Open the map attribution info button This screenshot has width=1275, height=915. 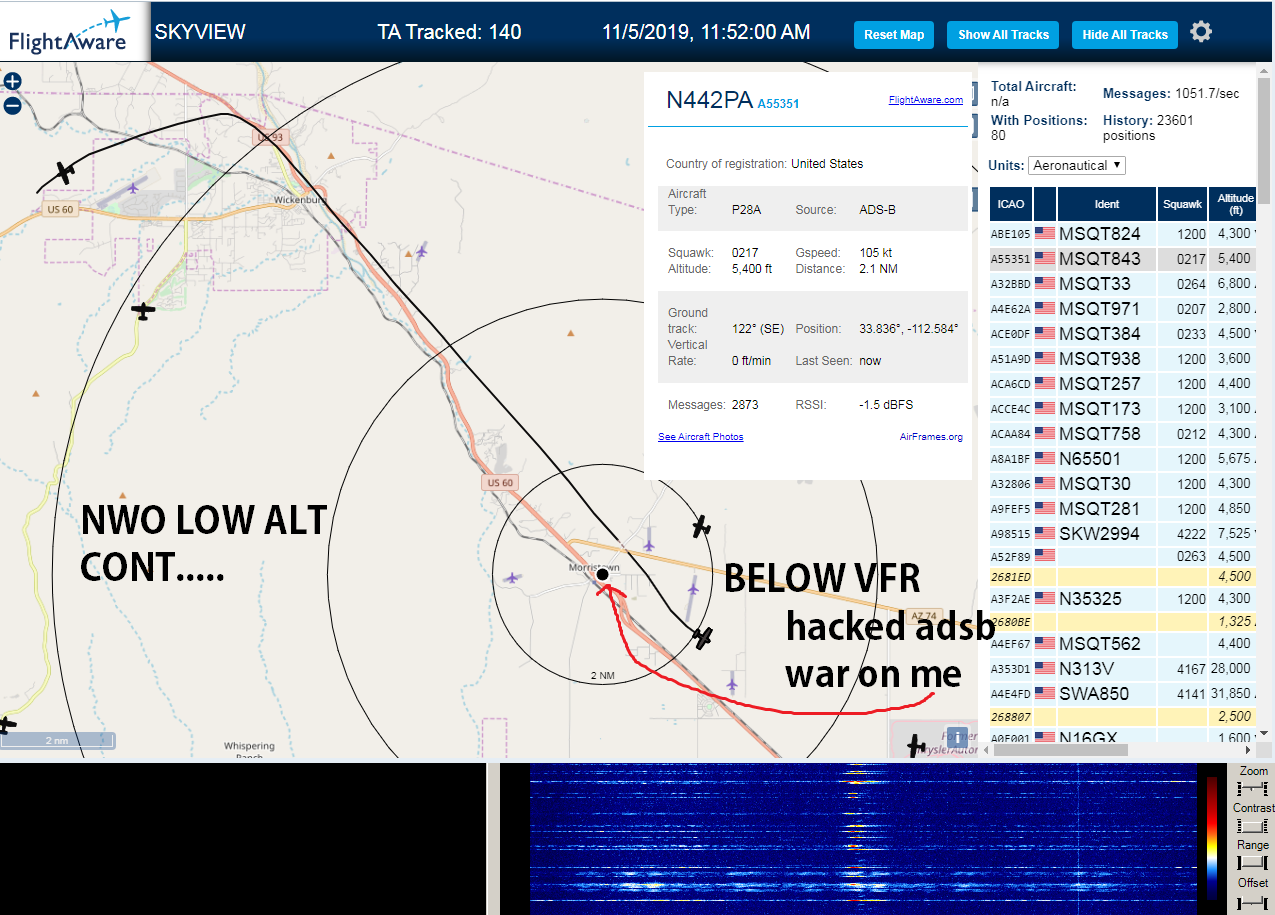pyautogui.click(x=956, y=737)
